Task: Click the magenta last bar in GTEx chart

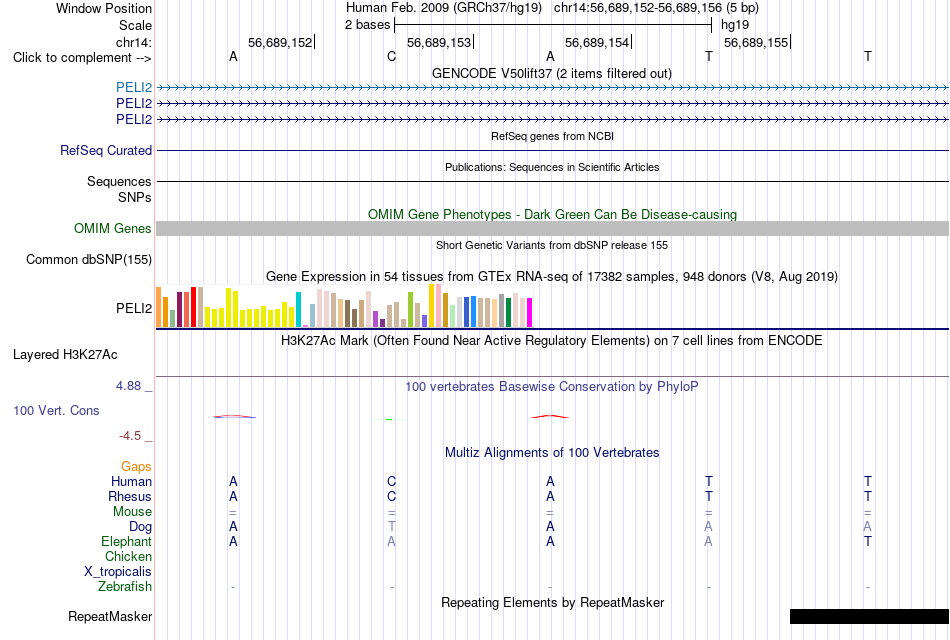Action: 530,313
